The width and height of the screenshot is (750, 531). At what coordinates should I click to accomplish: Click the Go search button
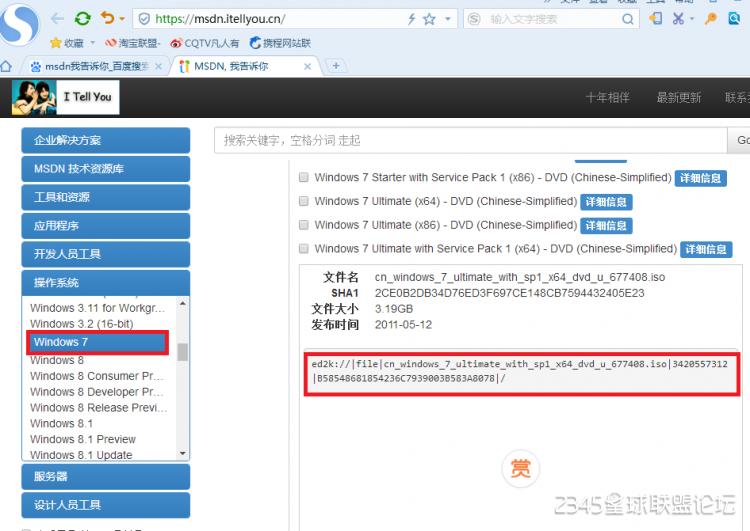[740, 140]
